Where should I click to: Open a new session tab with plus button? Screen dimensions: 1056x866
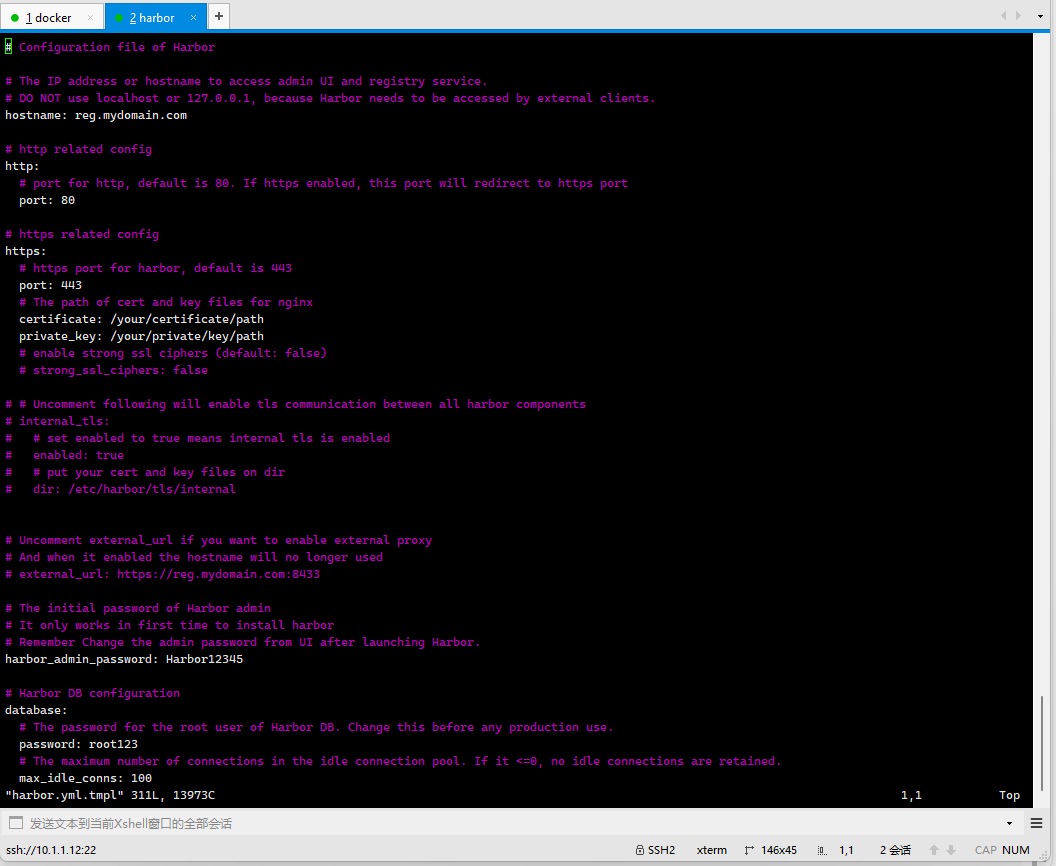(x=219, y=16)
